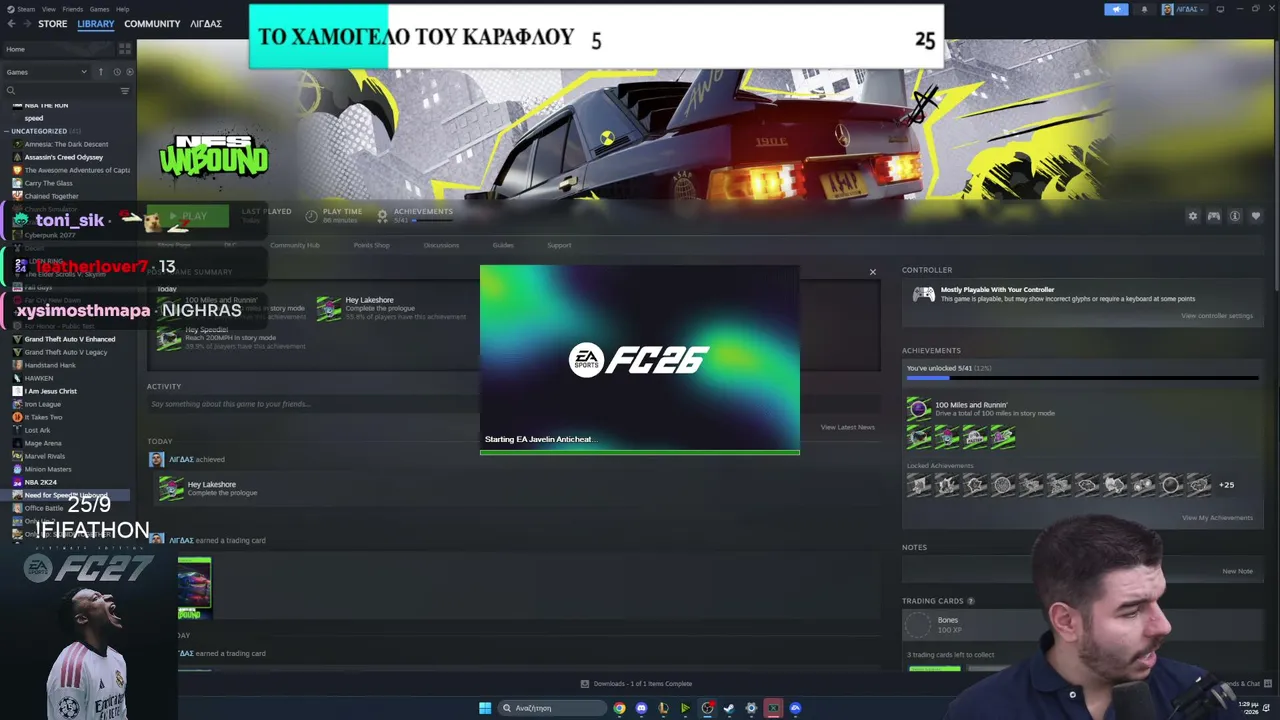1280x720 pixels.
Task: Go forward with the Steam forward arrow
Action: click(x=26, y=24)
